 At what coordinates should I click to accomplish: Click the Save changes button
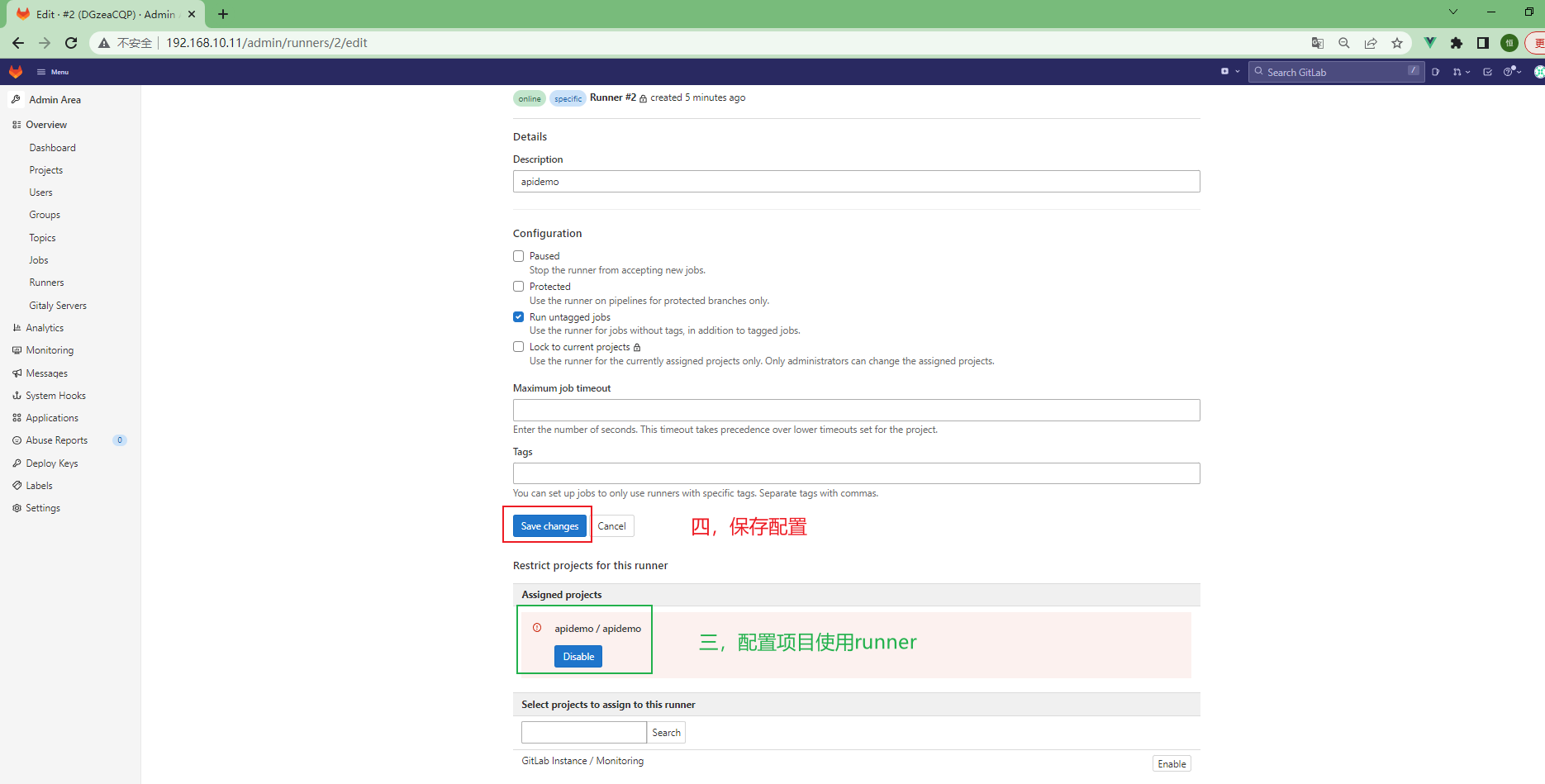pos(549,526)
